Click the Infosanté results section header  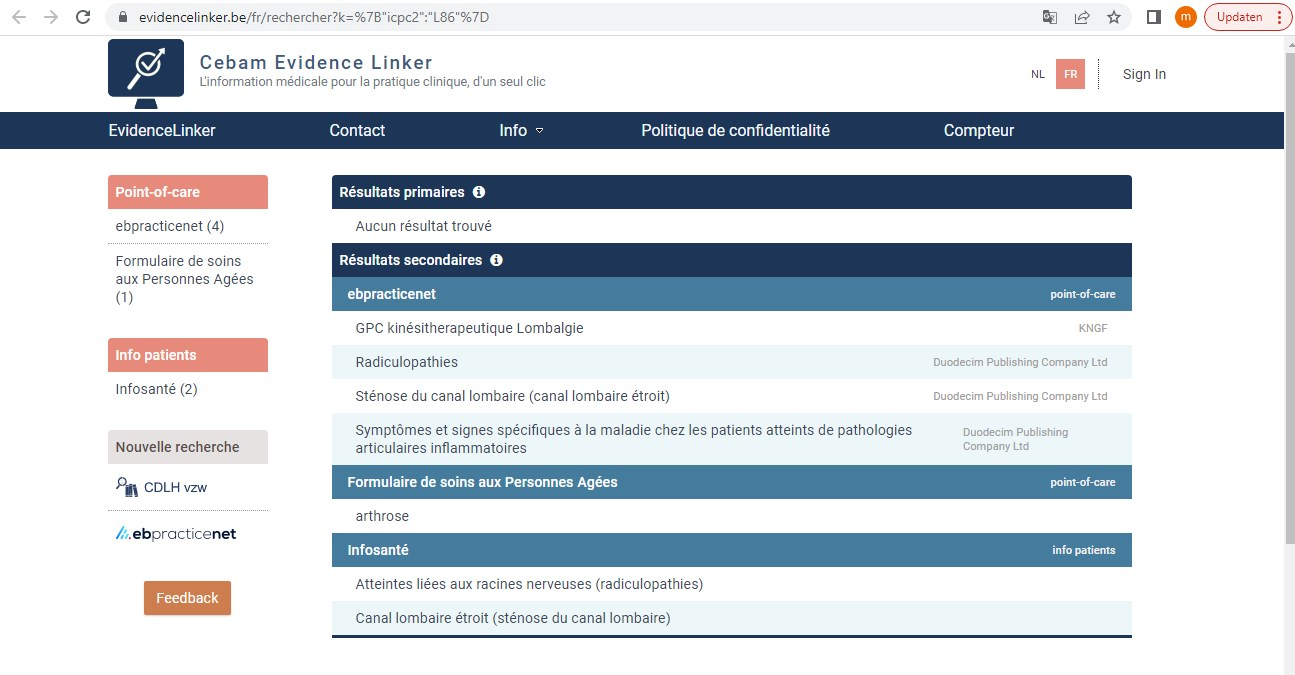coord(732,550)
